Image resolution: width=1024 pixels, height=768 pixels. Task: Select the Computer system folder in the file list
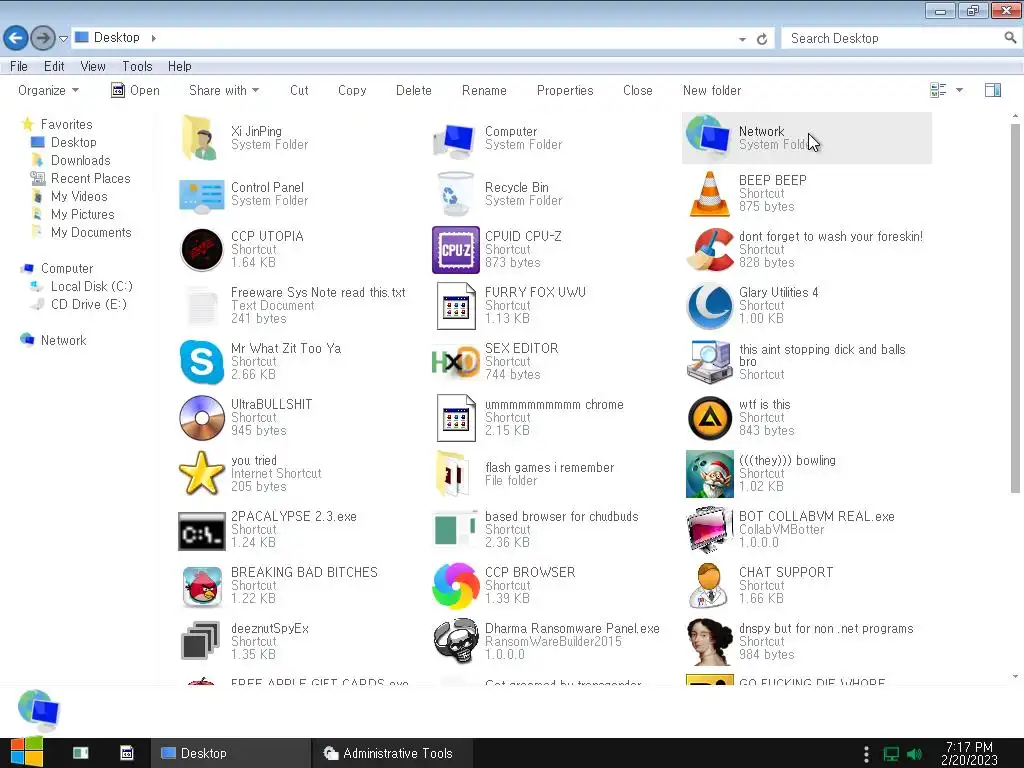455,141
